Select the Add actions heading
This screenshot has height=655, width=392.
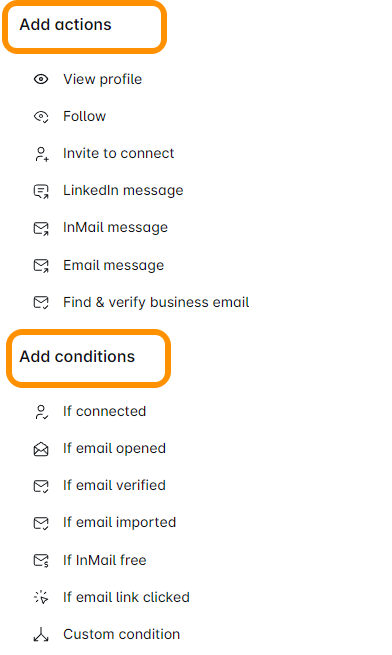pyautogui.click(x=66, y=25)
